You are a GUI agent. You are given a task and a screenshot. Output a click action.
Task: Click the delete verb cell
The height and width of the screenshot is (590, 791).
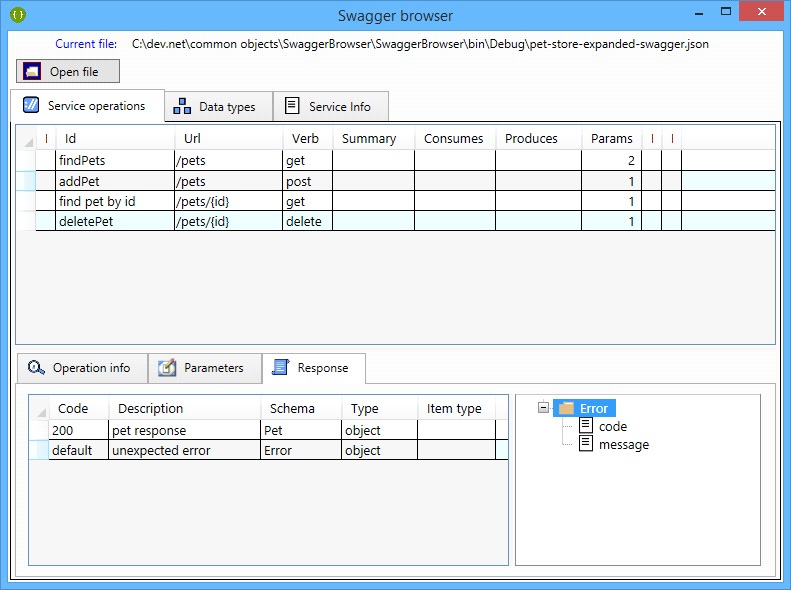coord(308,221)
